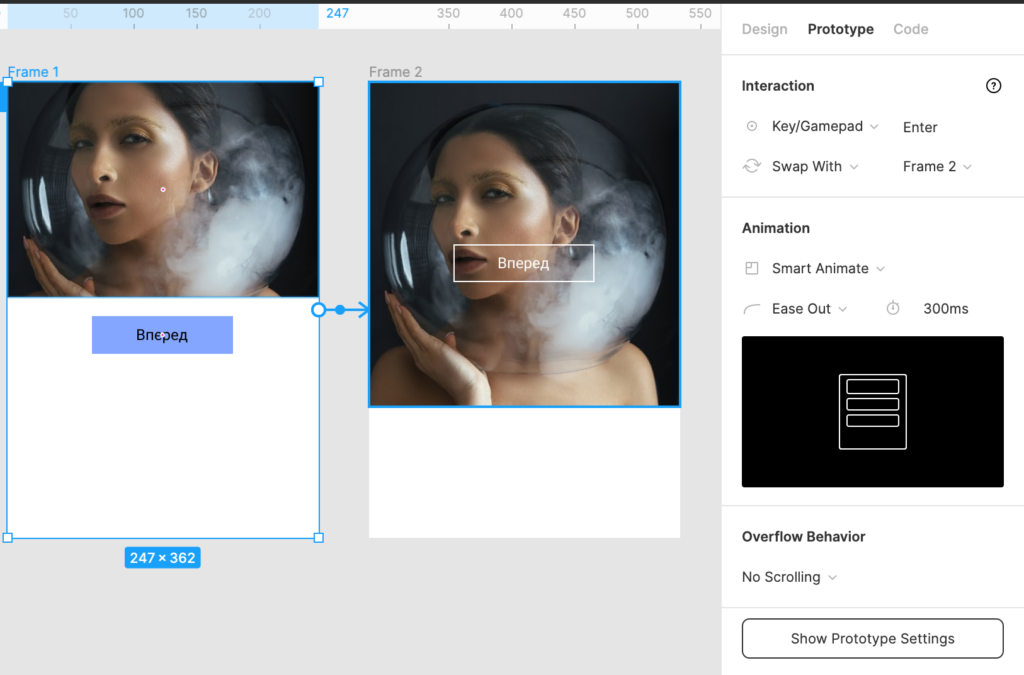Click the animation preview thumbnail
1024x675 pixels.
click(872, 411)
